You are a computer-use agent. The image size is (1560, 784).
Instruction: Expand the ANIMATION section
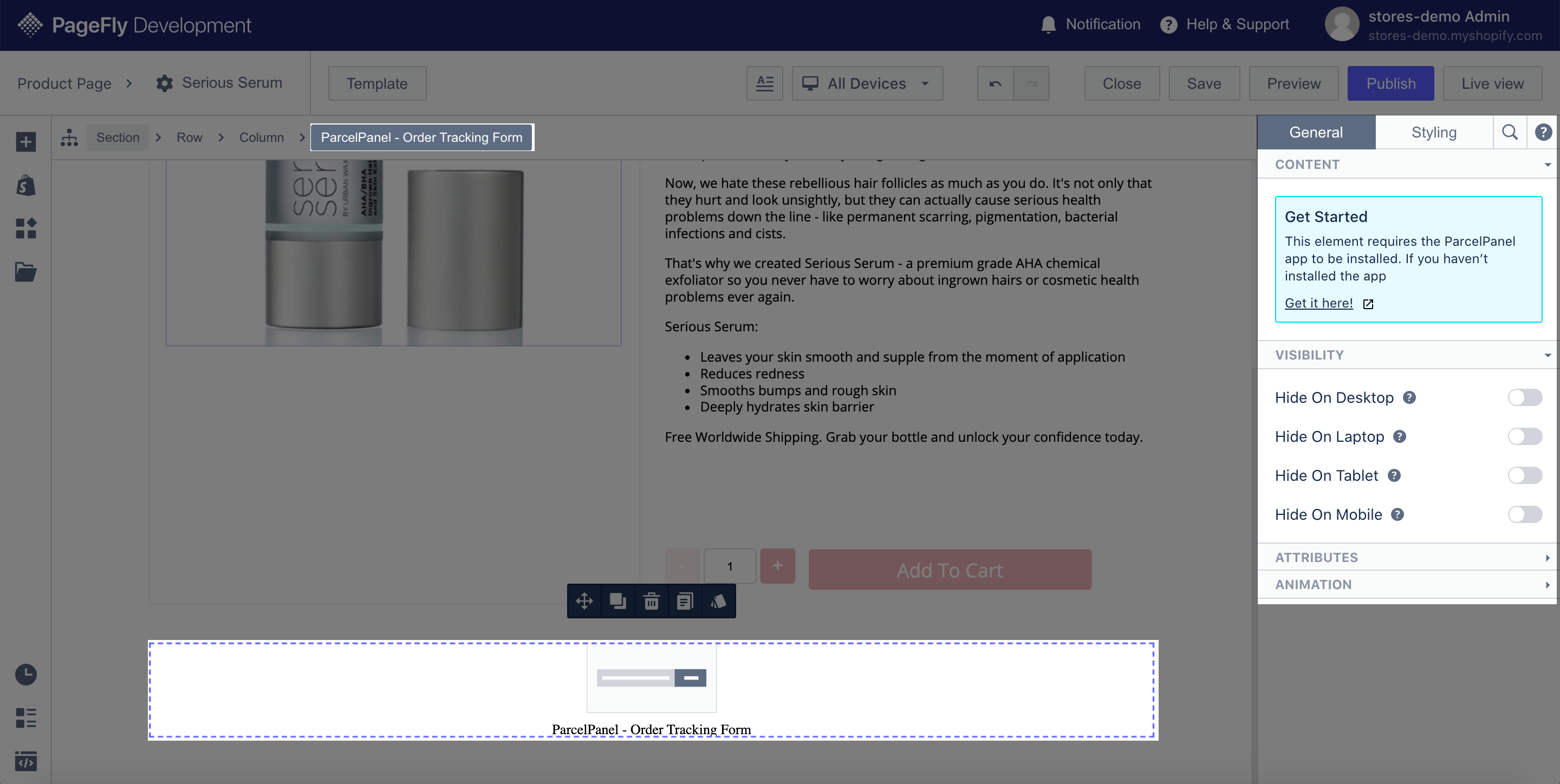[x=1407, y=585]
